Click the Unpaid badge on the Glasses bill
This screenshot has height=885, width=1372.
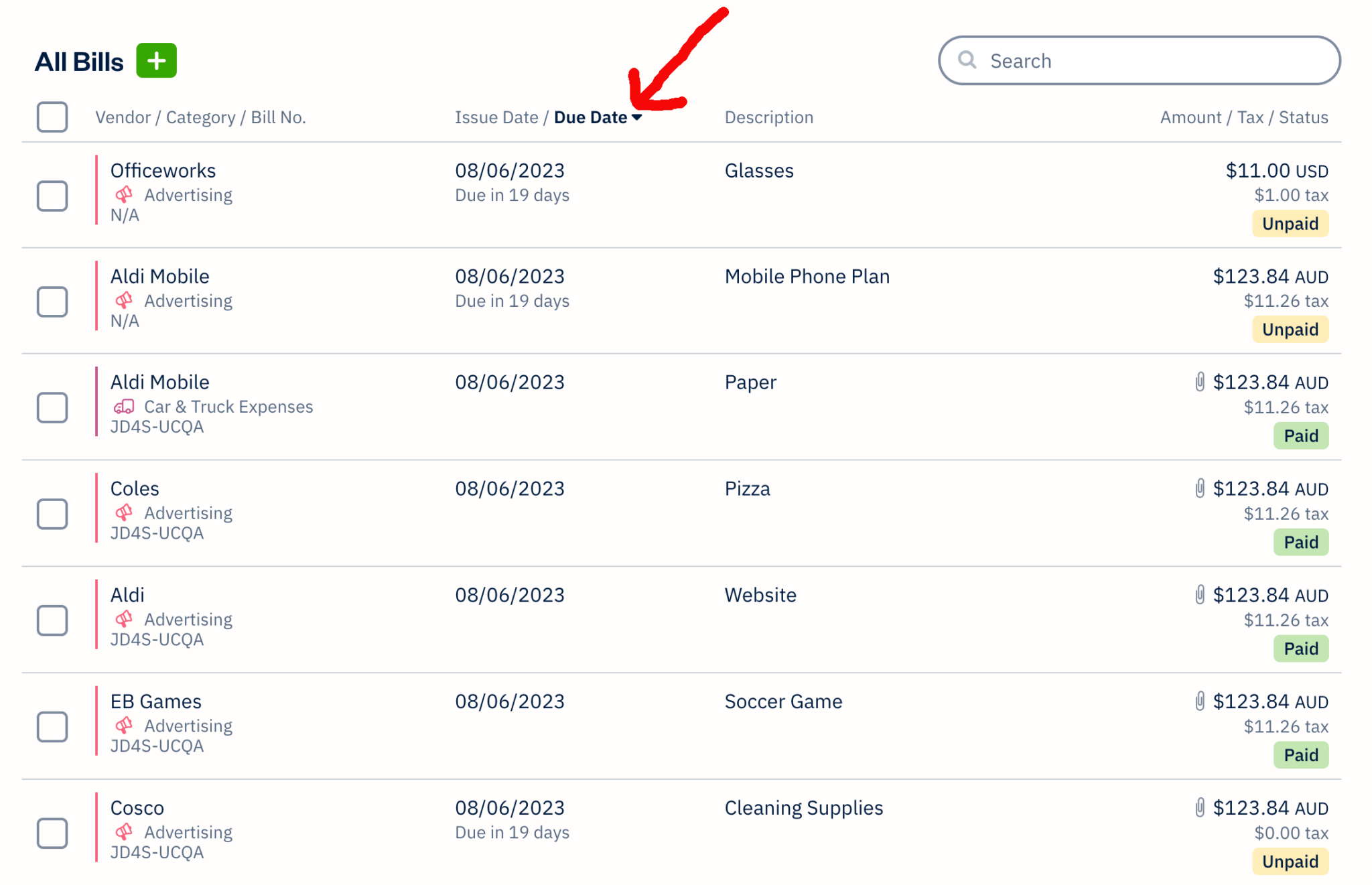tap(1290, 223)
